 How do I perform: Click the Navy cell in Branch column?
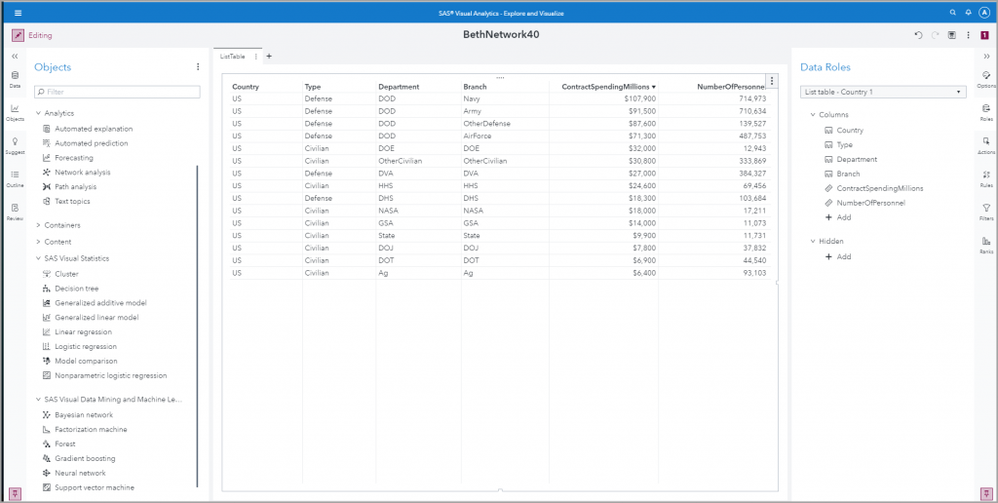pos(472,99)
